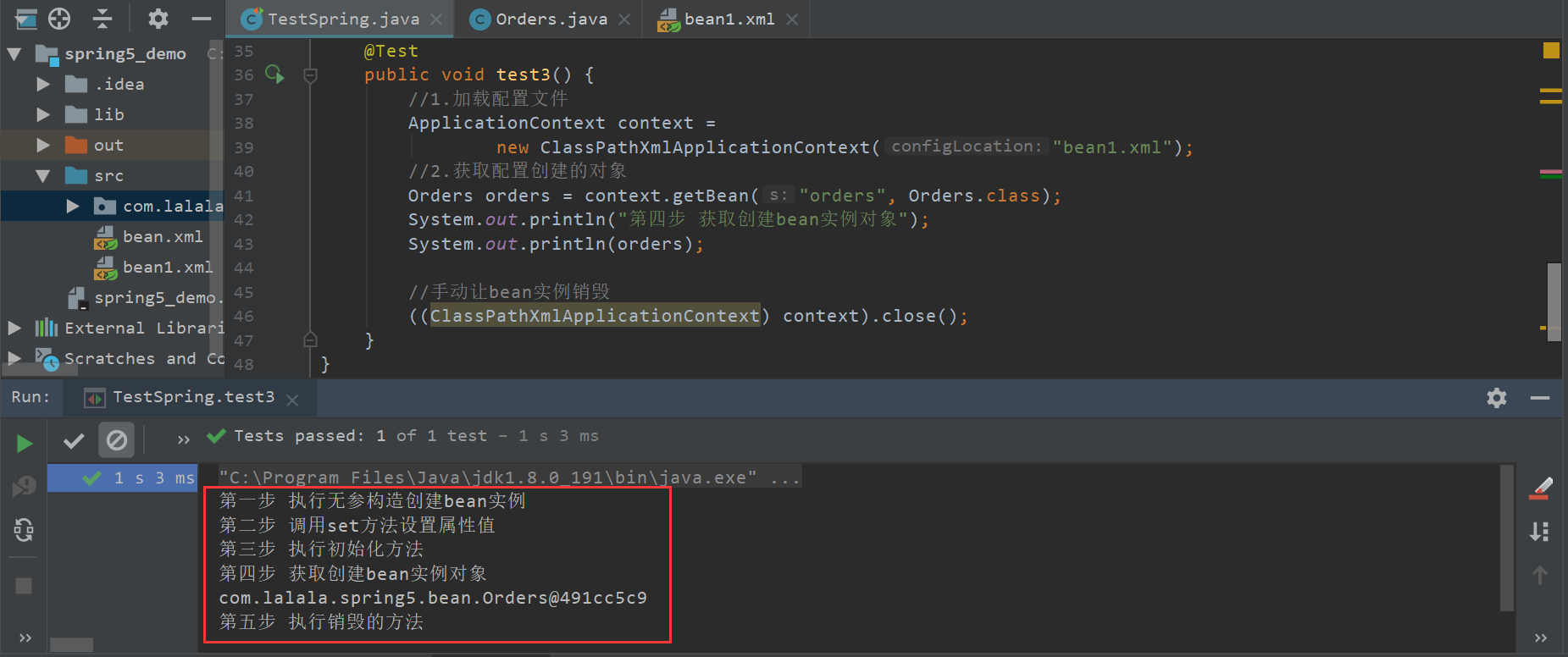
Task: Expand External Libraries node
Action: [x=14, y=328]
